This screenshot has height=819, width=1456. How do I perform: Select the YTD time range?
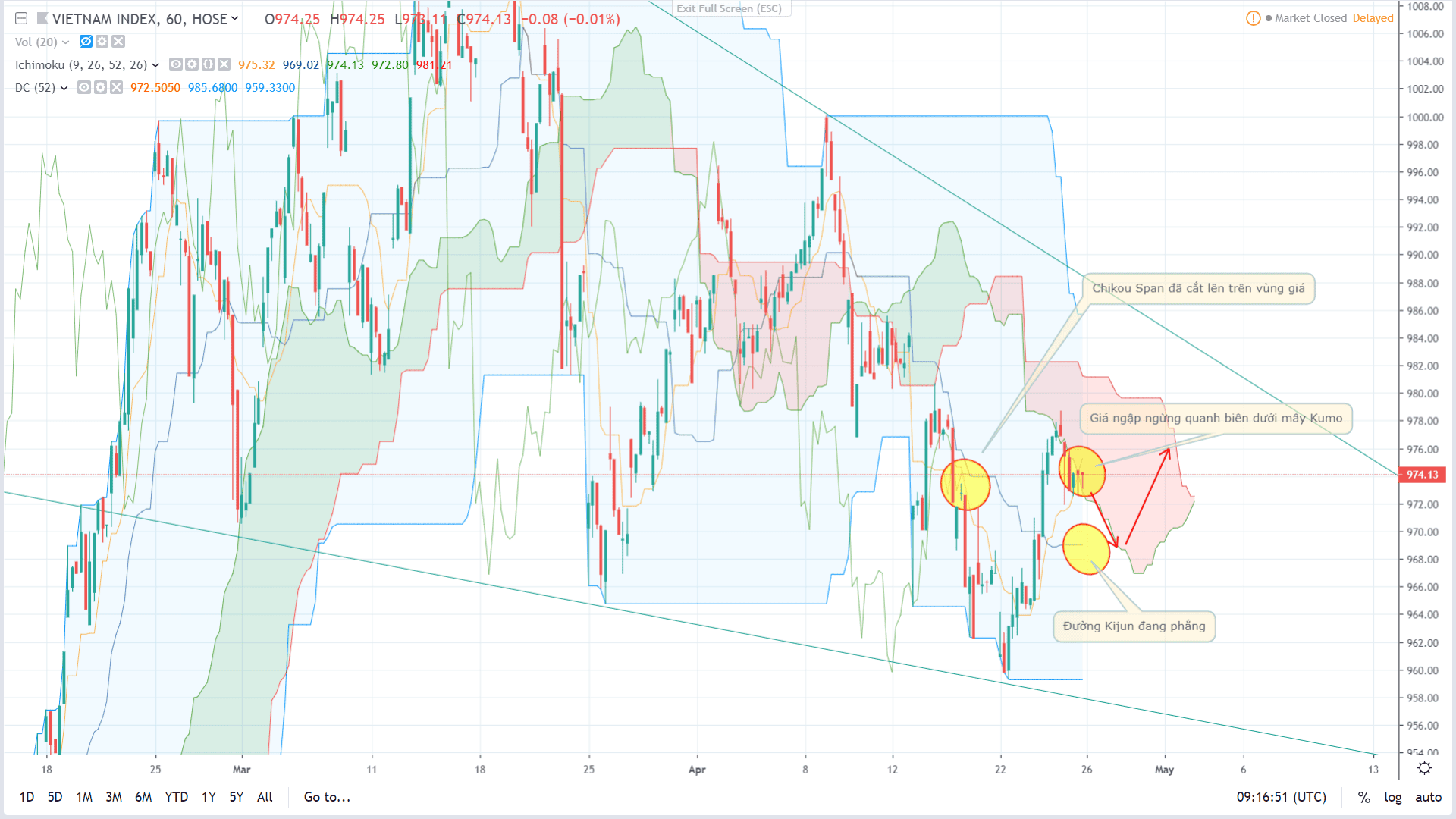pyautogui.click(x=177, y=797)
